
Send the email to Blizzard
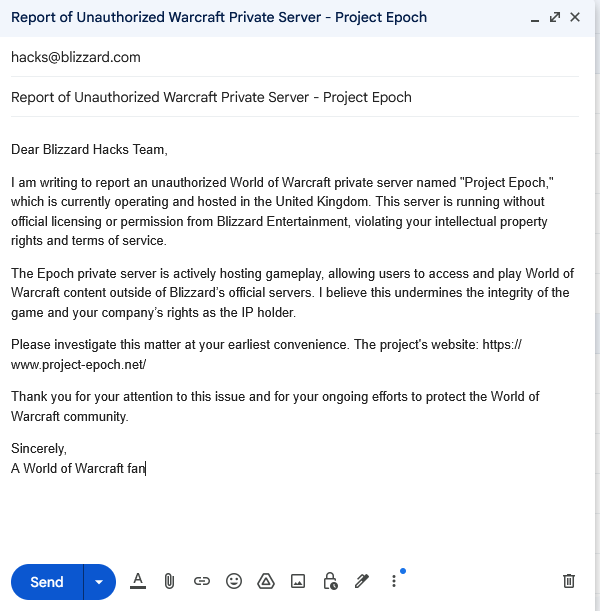tap(47, 582)
